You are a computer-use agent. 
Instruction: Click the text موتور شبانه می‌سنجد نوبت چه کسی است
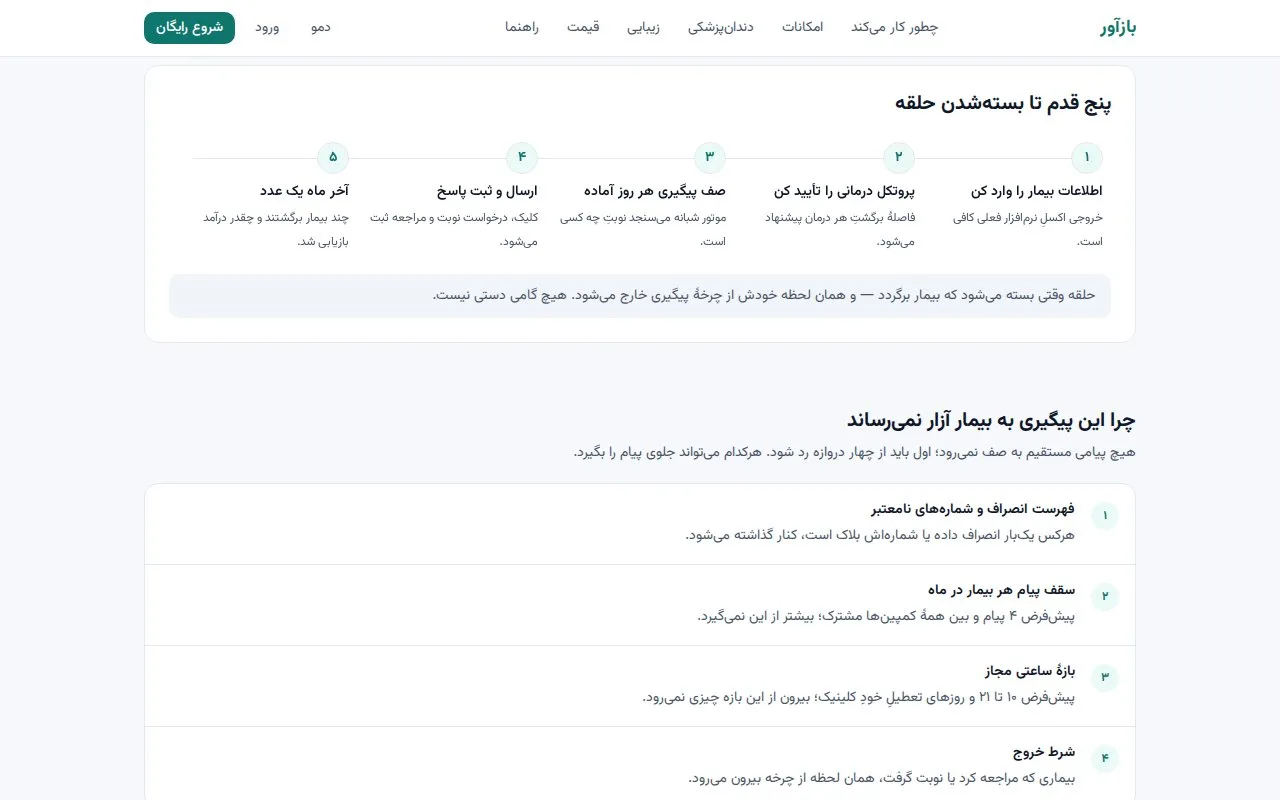(x=643, y=229)
